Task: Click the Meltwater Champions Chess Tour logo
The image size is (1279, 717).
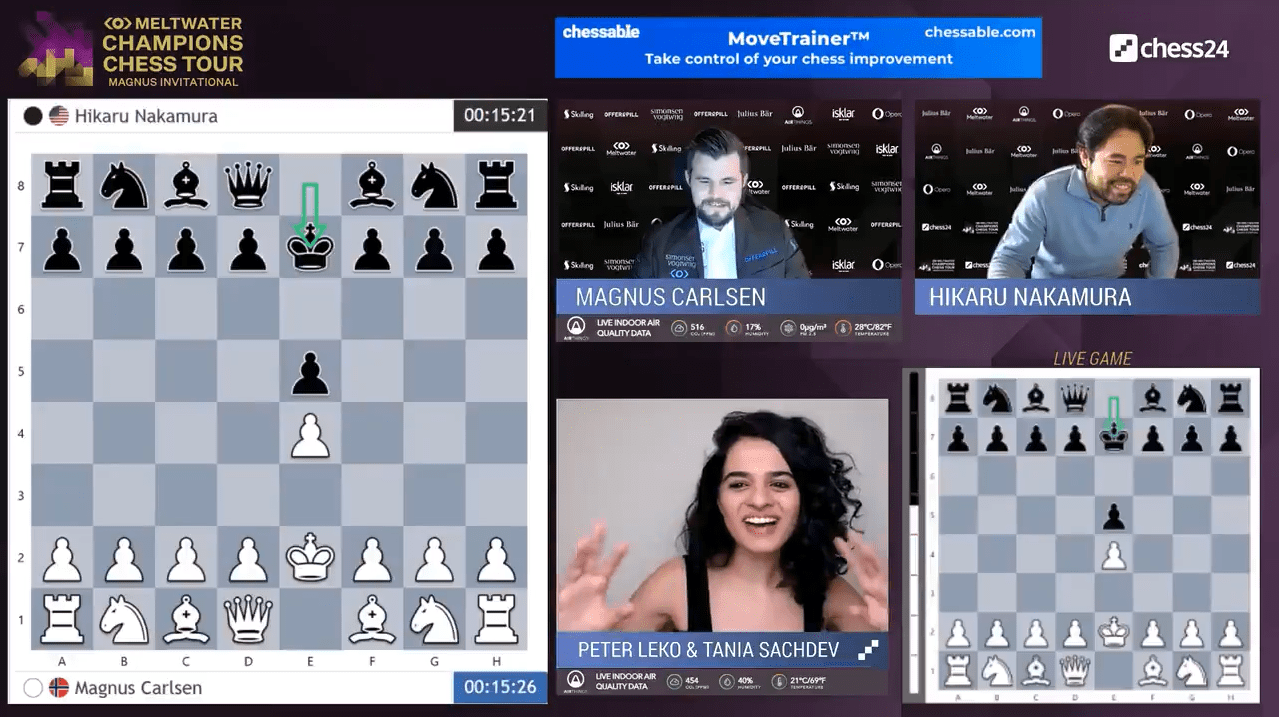Action: click(x=132, y=47)
